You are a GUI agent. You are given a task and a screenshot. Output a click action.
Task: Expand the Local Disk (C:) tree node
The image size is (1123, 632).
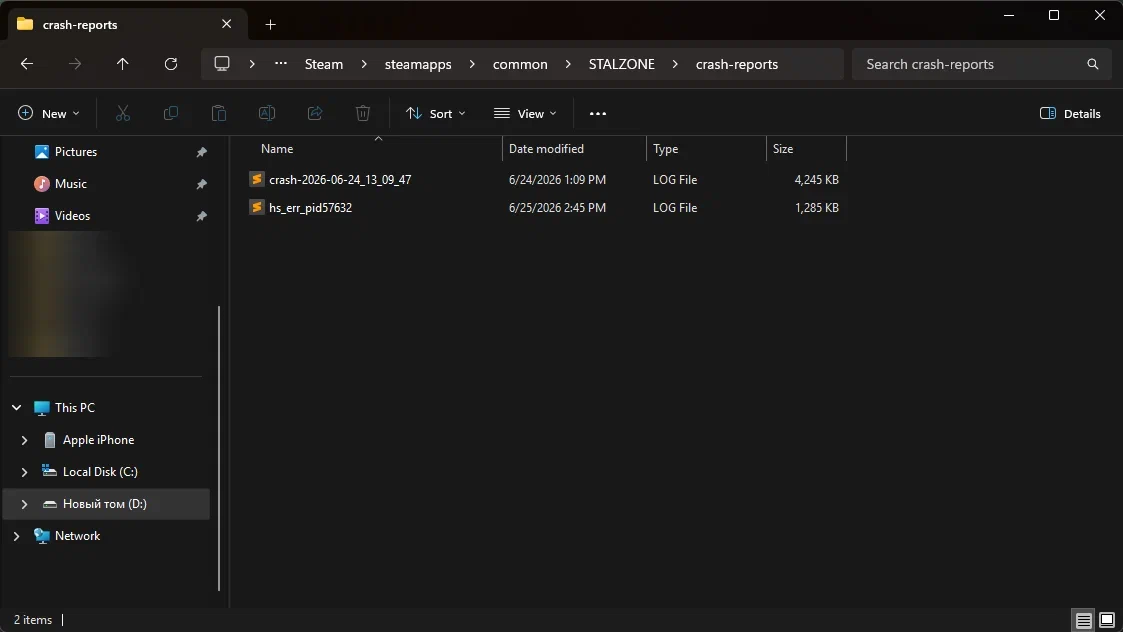24,471
